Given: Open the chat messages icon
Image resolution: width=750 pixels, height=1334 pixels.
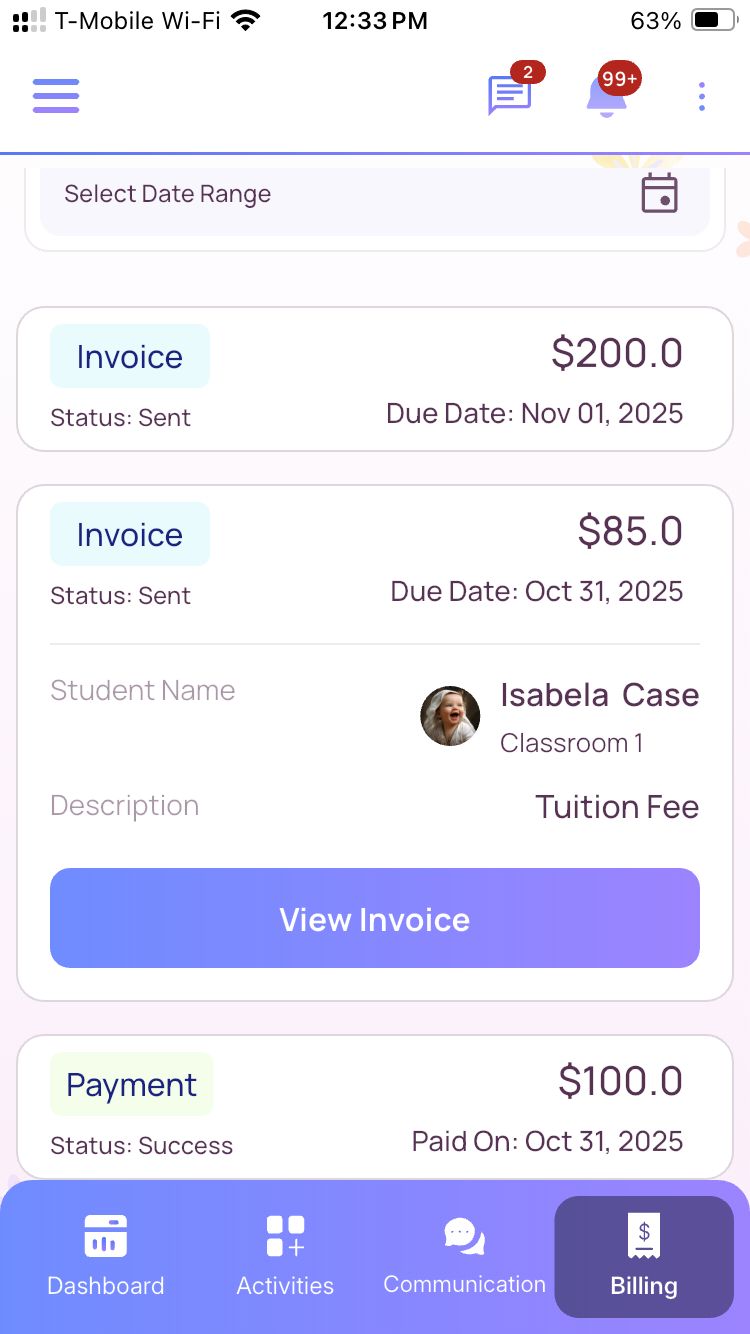Looking at the screenshot, I should pyautogui.click(x=509, y=96).
